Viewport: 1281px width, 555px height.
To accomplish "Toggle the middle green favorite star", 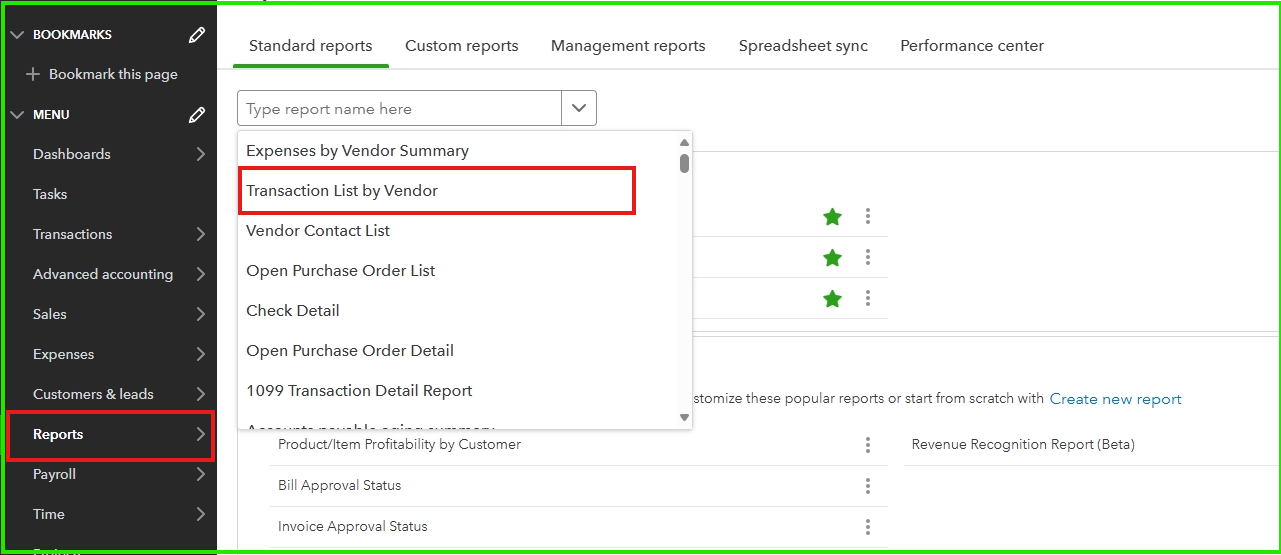I will click(832, 258).
